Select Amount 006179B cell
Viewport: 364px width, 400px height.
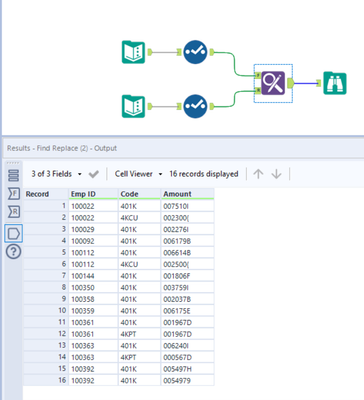click(x=187, y=241)
